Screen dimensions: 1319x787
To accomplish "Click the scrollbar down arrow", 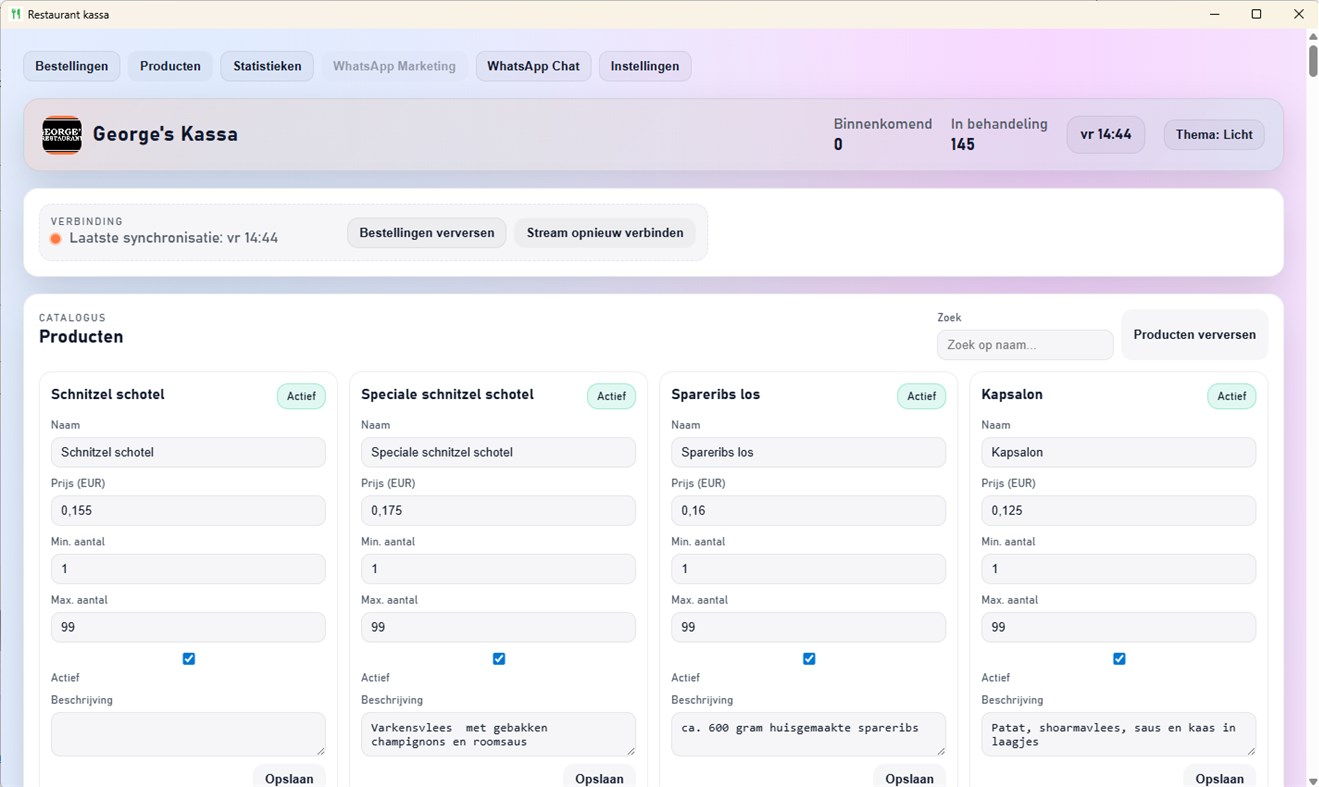I will pos(1312,780).
